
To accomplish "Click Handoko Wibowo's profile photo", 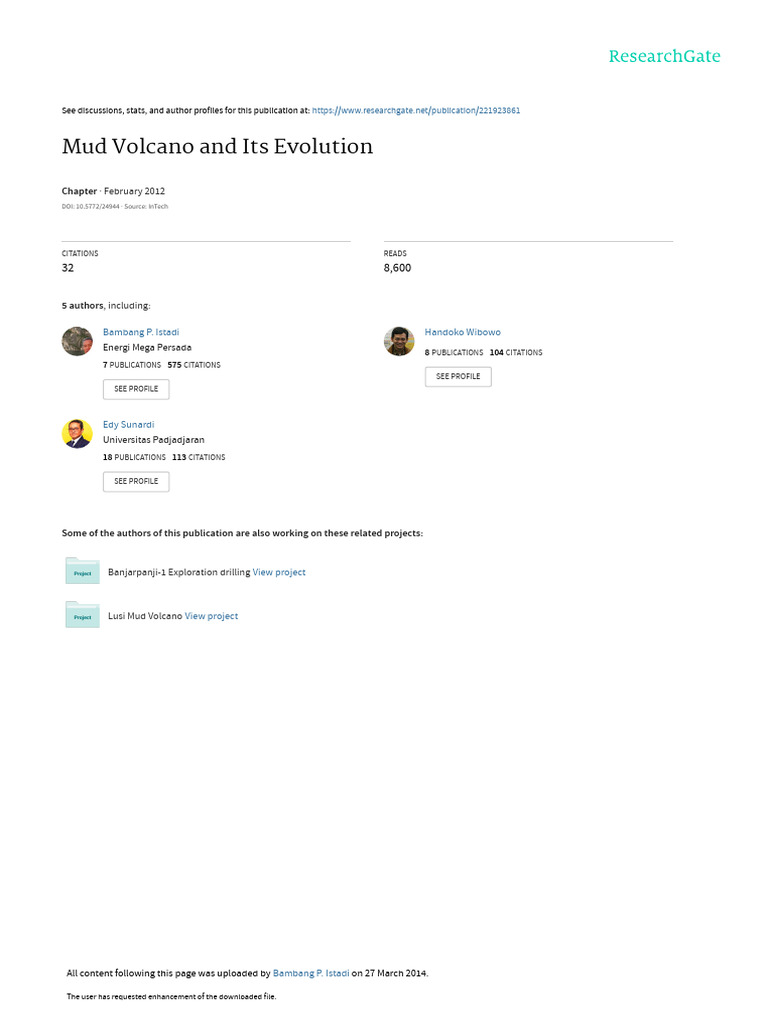I will tap(399, 341).
